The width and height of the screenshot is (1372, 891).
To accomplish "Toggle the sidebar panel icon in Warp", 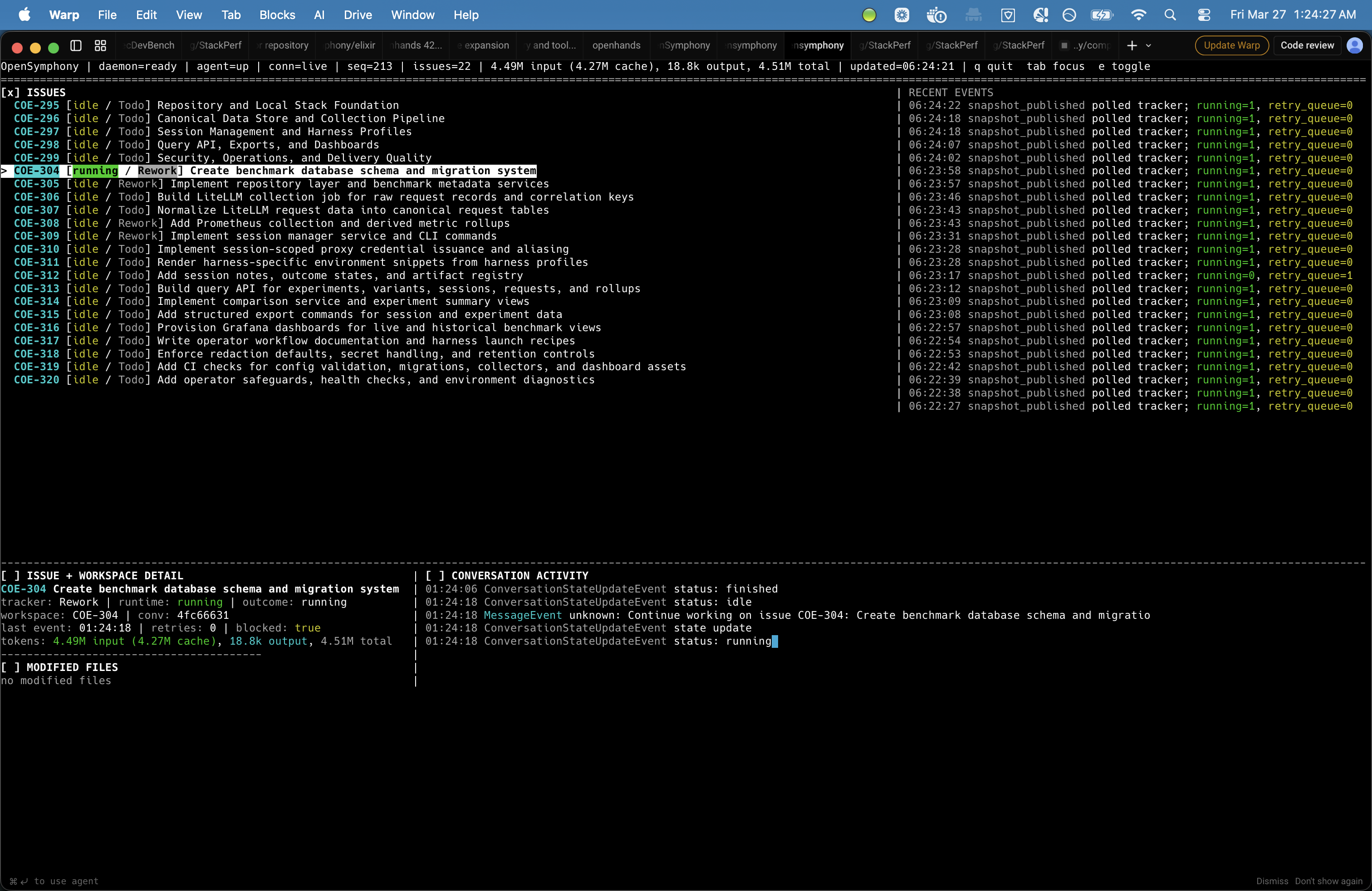I will (x=75, y=45).
